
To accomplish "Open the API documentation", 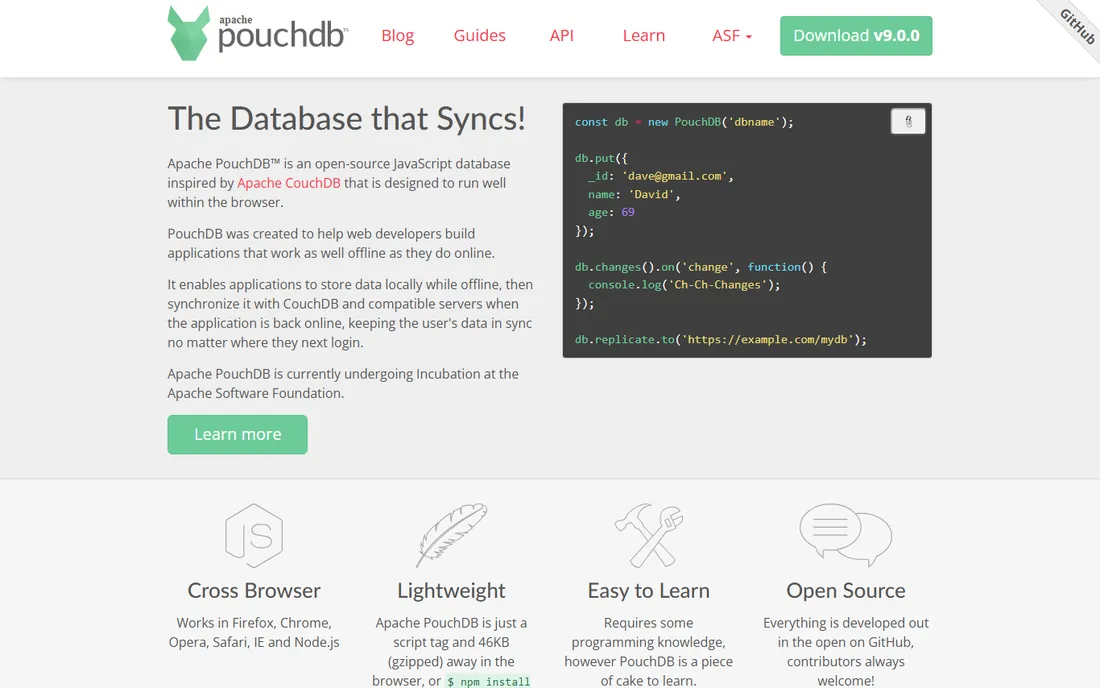I will click(x=561, y=36).
